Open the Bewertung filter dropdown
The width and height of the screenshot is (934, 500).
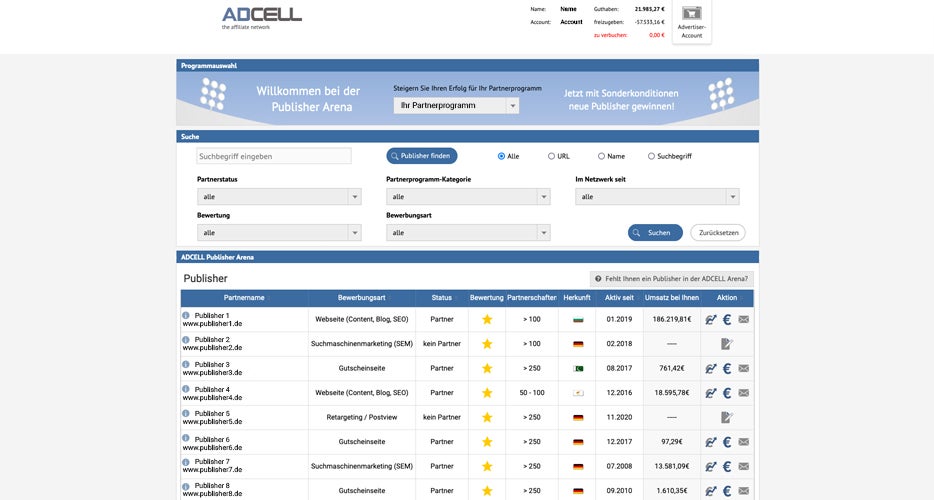[279, 233]
